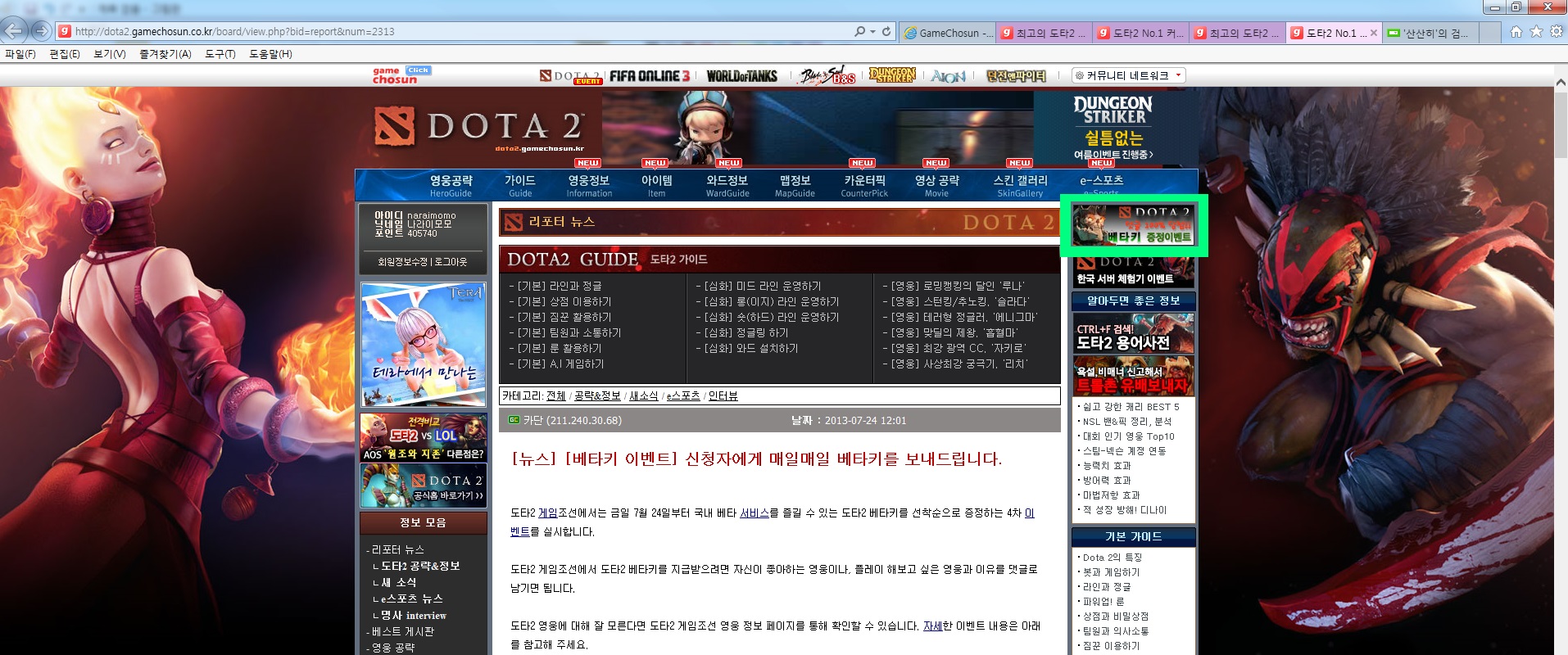Open Favorites star icon in browser

pos(1536,31)
